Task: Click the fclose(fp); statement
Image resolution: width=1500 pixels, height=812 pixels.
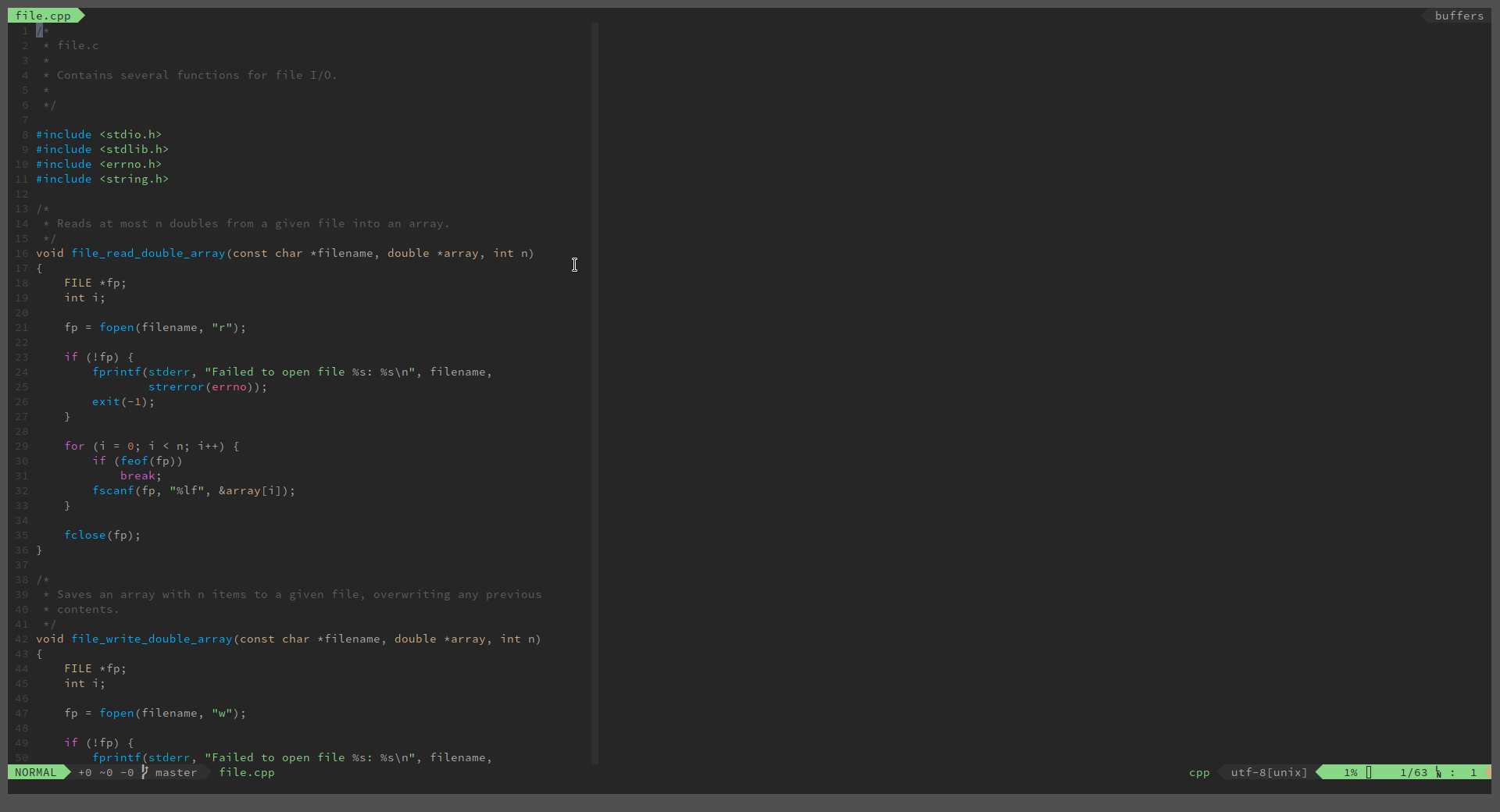Action: (x=102, y=535)
